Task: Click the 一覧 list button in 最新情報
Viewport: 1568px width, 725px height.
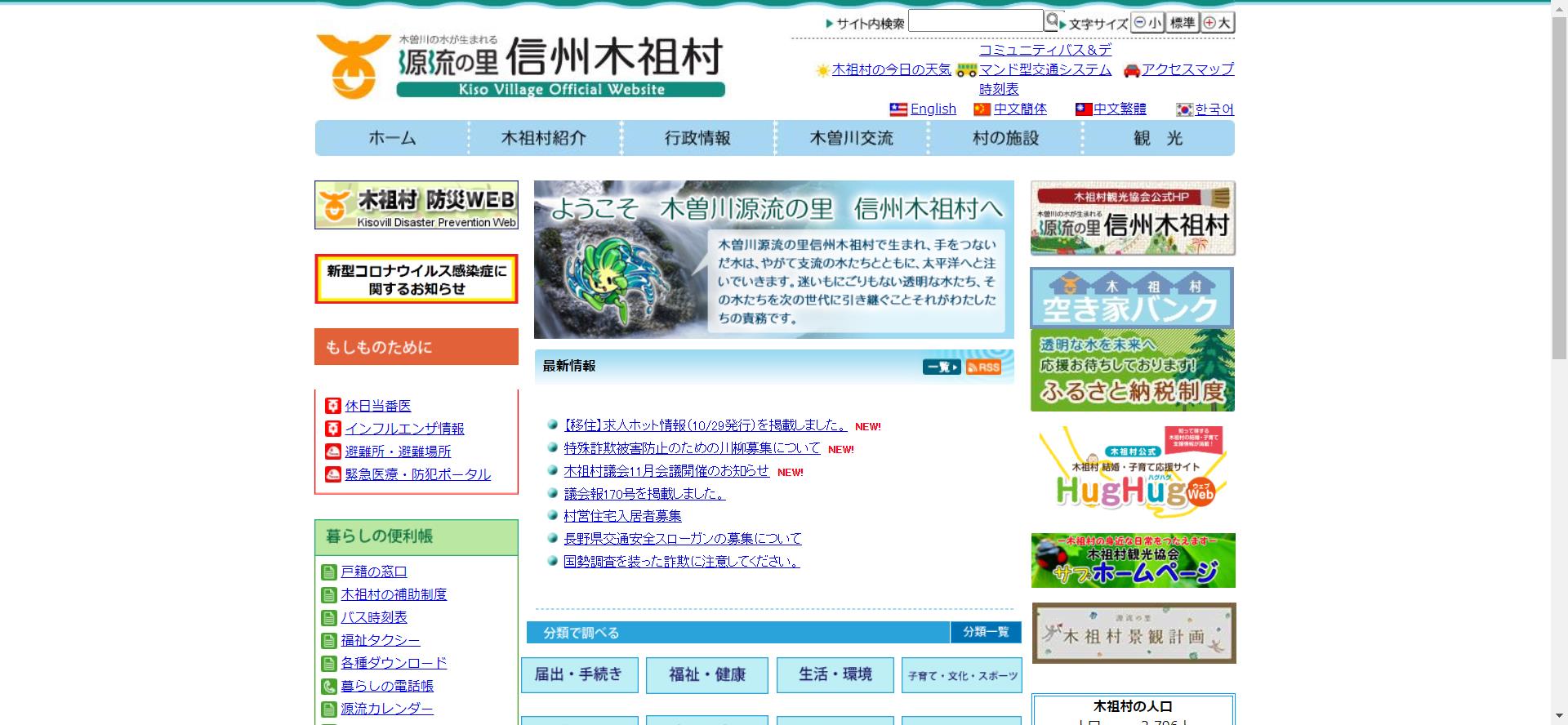Action: 942,367
